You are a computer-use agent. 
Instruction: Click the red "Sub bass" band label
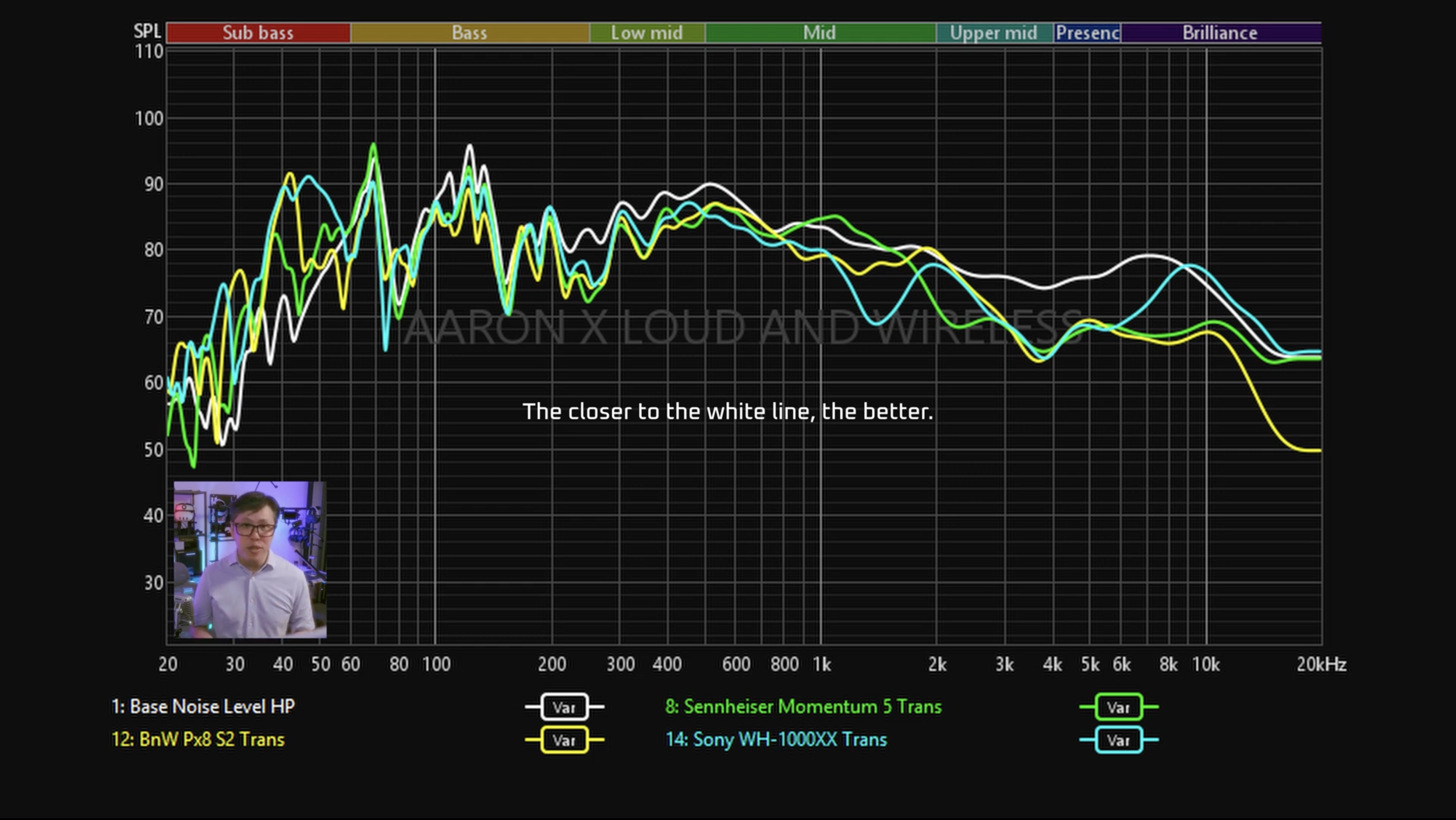258,33
